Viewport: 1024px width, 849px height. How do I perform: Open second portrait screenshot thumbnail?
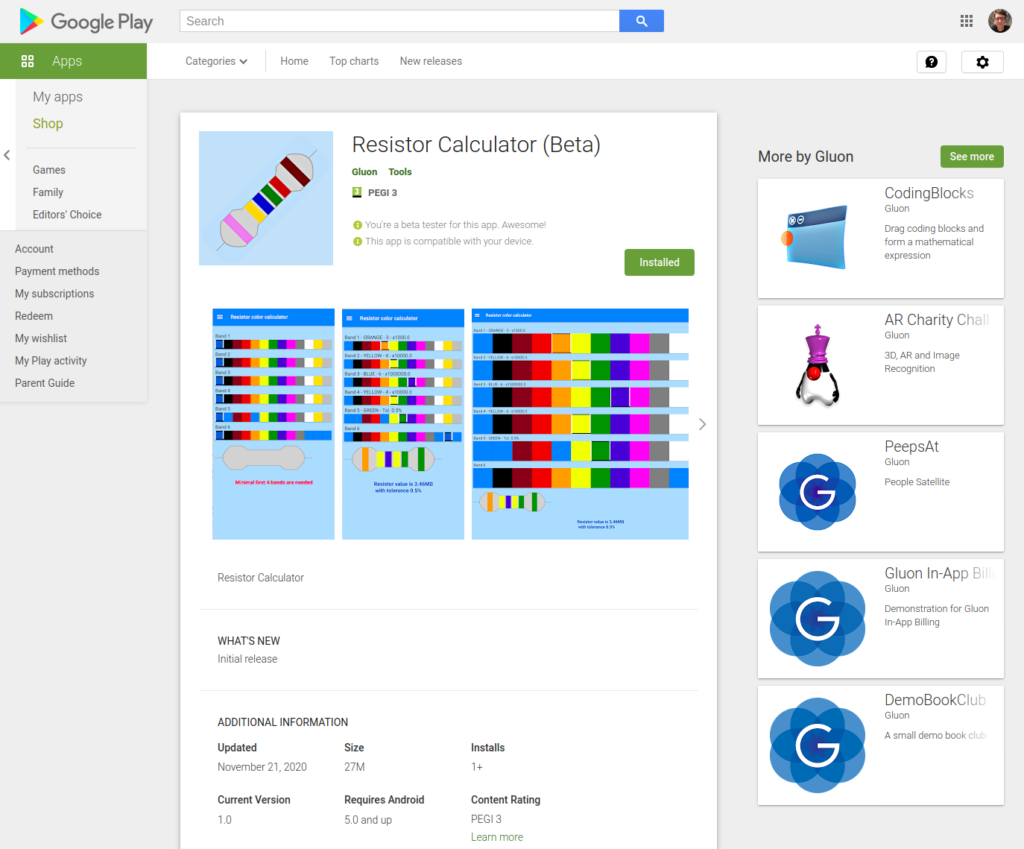403,424
